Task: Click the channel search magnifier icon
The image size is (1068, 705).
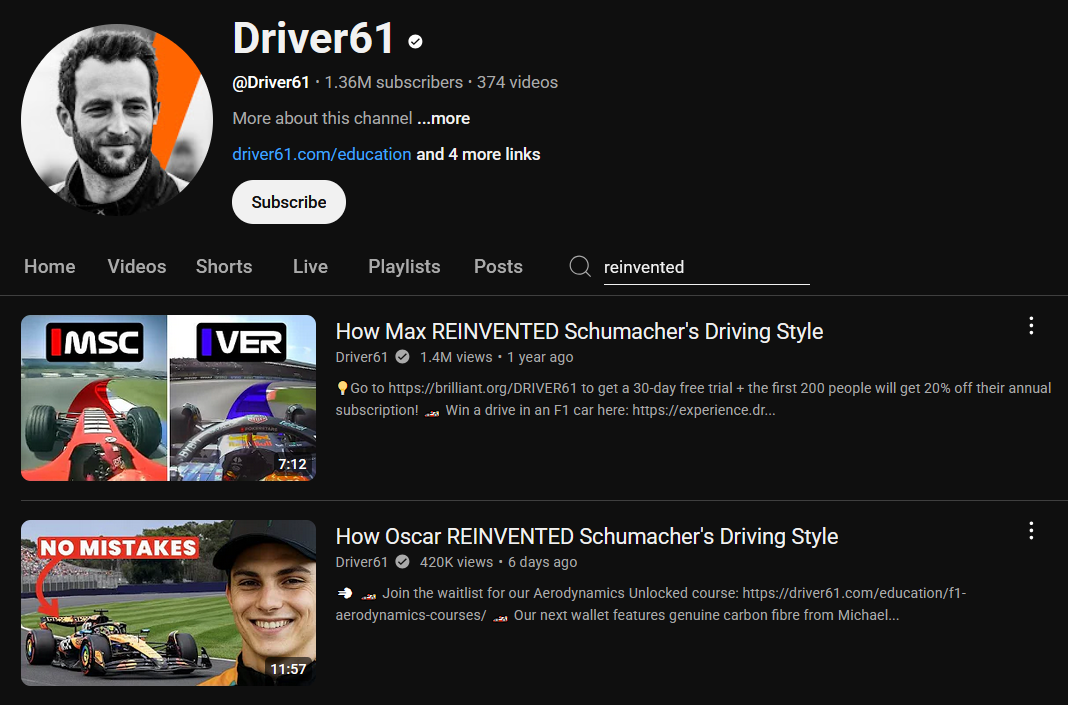Action: (580, 266)
